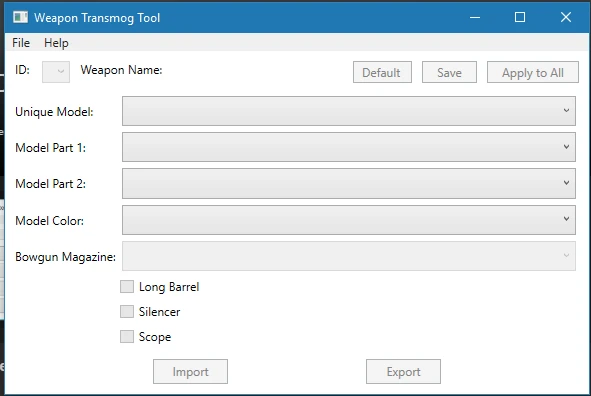Viewport: 591px width, 396px height.
Task: Open the Model Color dropdown
Action: pyautogui.click(x=349, y=220)
